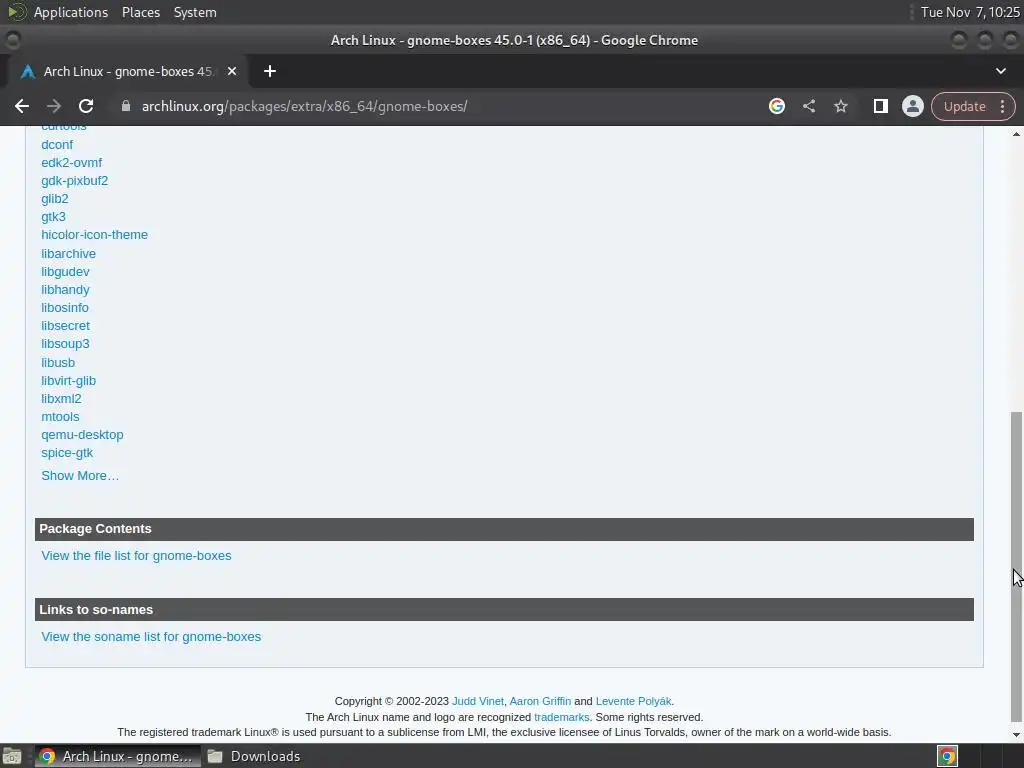Expand the tab search dropdown arrow
Image resolution: width=1024 pixels, height=768 pixels.
pos(1000,71)
